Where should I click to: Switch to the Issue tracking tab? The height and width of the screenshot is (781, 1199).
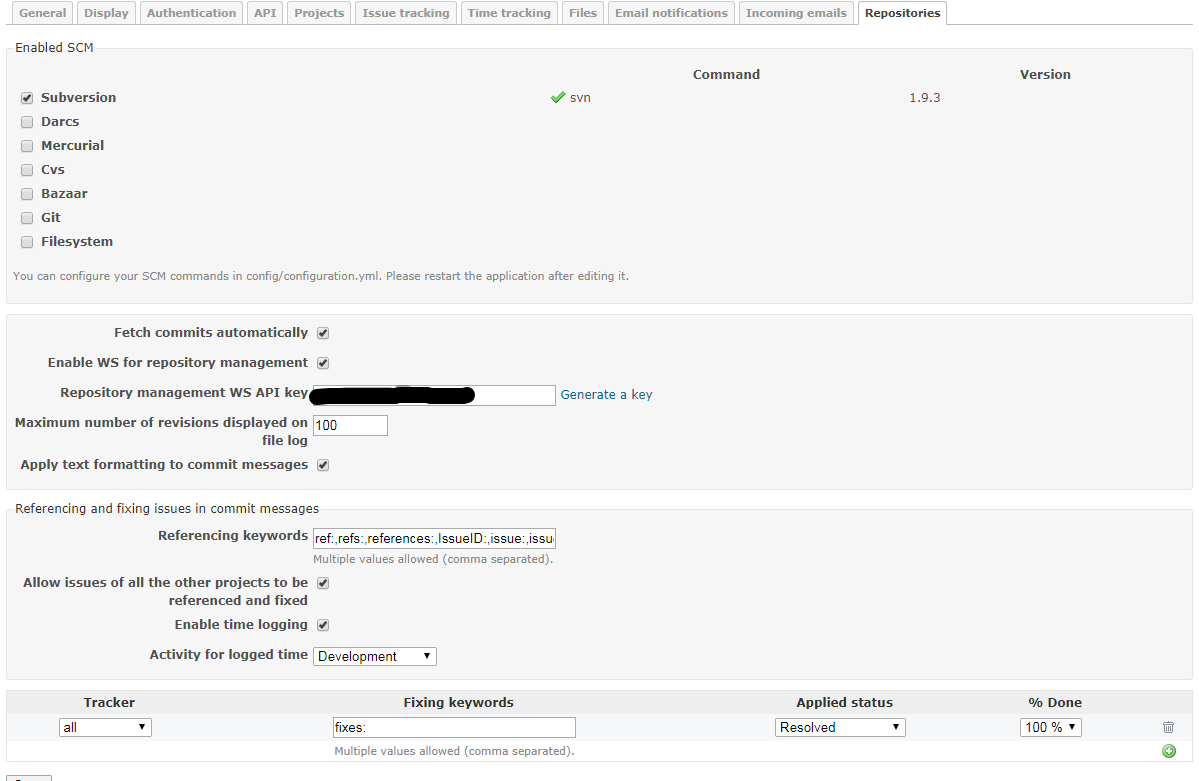pos(405,13)
